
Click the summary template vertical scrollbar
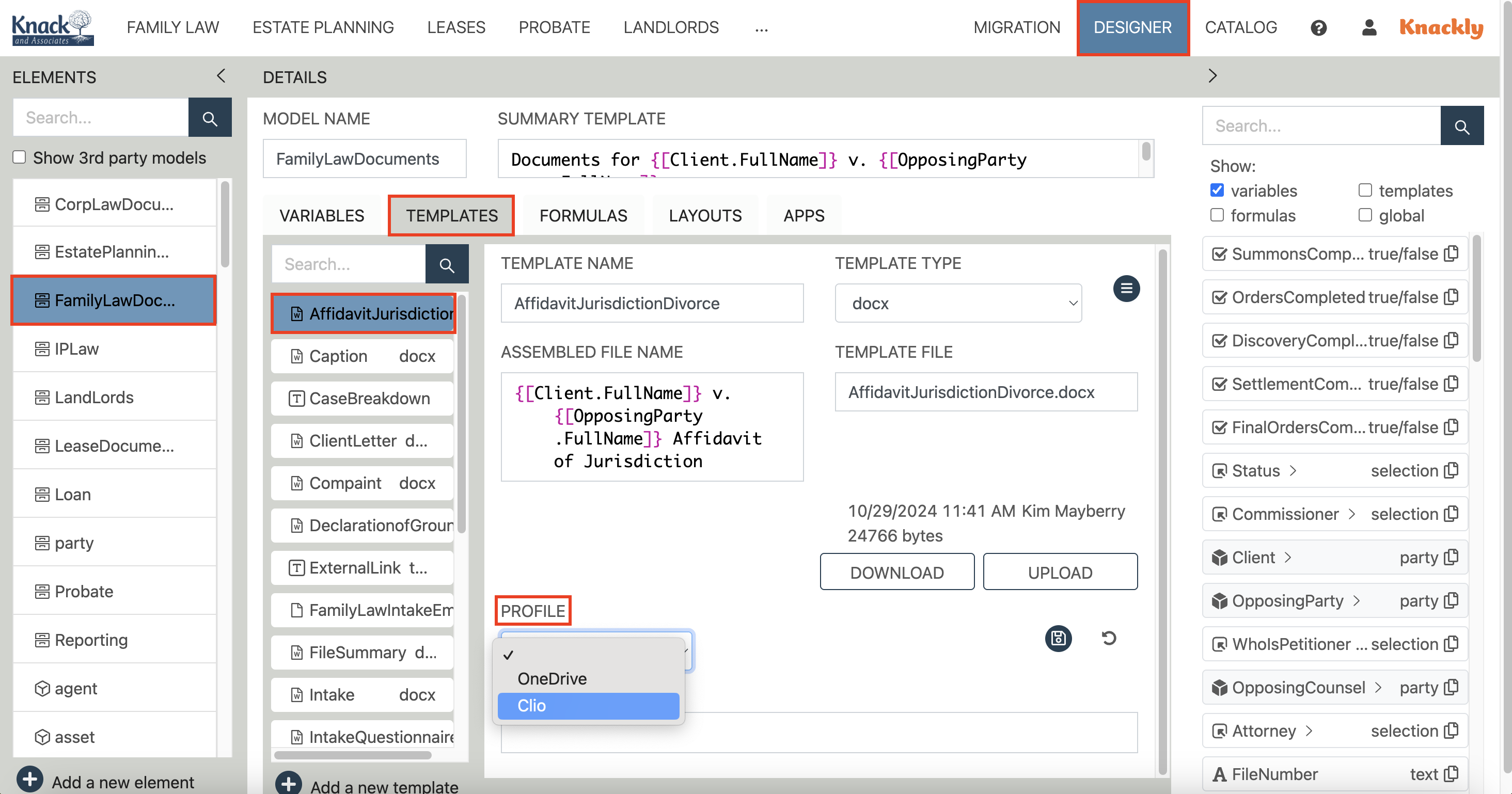click(x=1146, y=151)
